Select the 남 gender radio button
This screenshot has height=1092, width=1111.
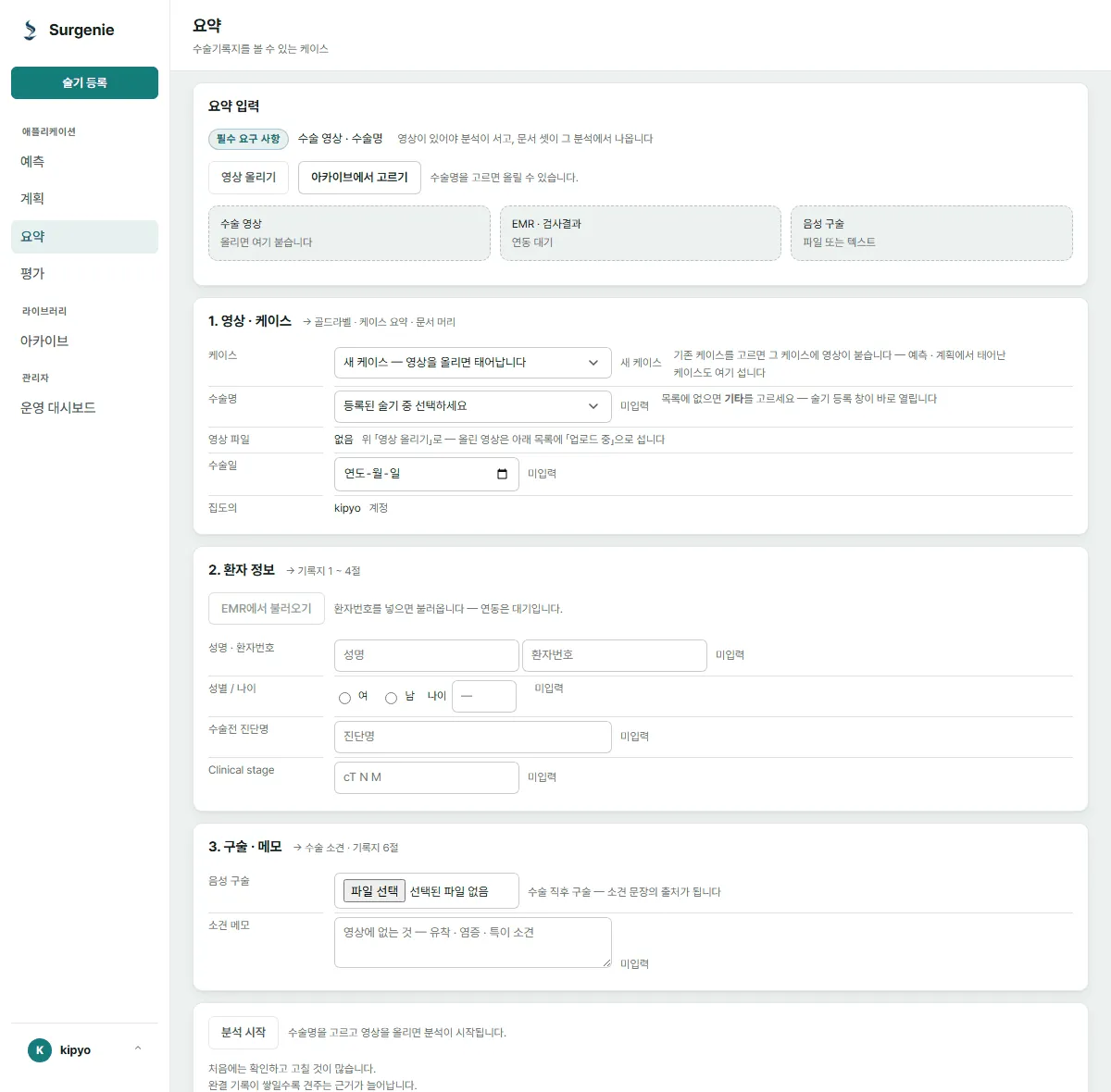[391, 698]
